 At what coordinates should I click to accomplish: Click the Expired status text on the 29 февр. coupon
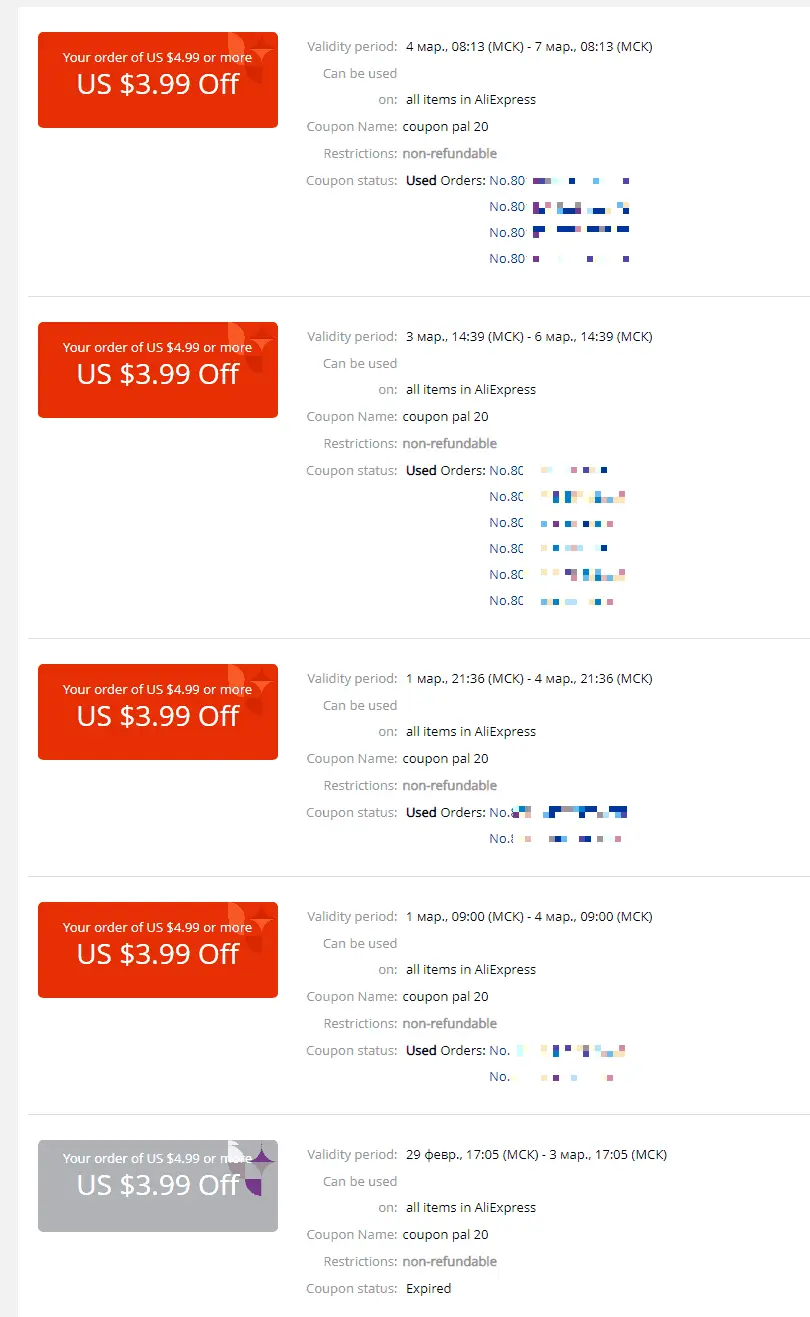(429, 1288)
